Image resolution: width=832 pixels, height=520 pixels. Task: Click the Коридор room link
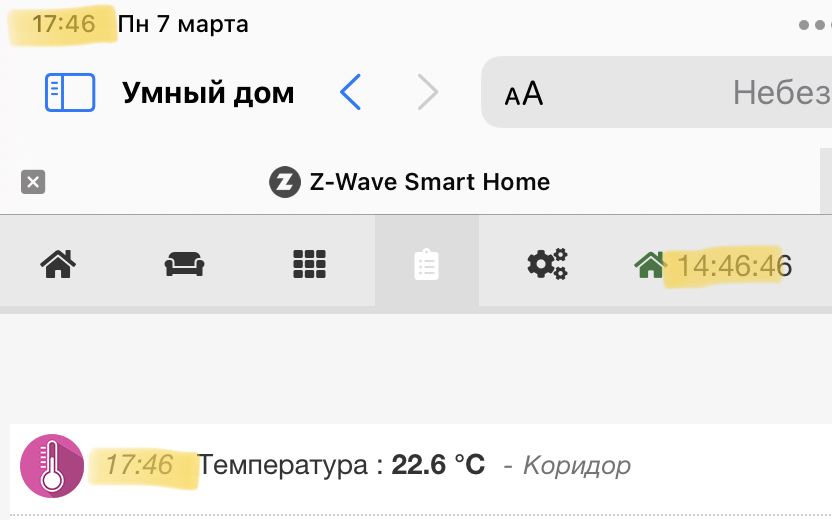(577, 465)
